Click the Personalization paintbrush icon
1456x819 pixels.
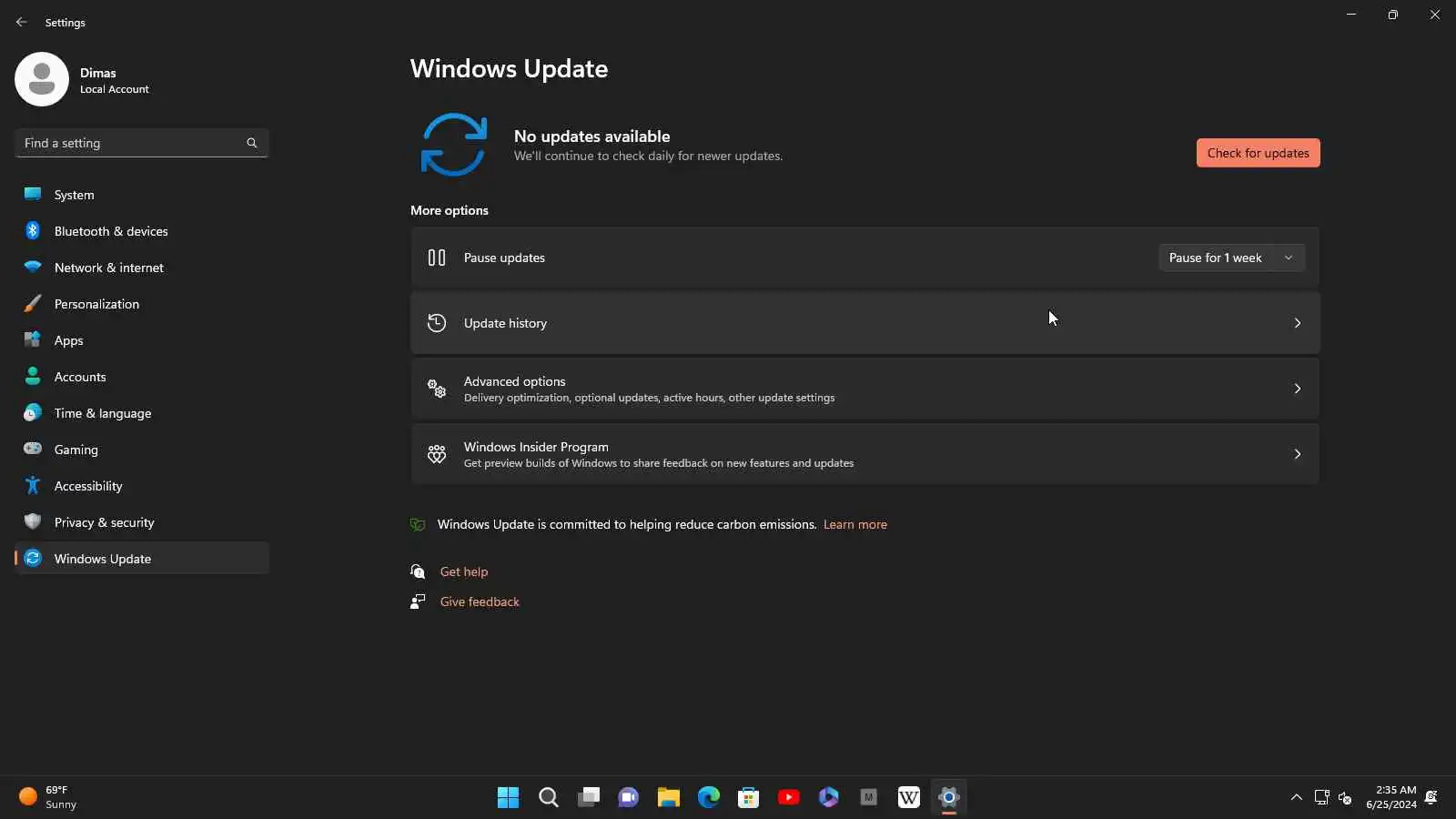pyautogui.click(x=33, y=303)
